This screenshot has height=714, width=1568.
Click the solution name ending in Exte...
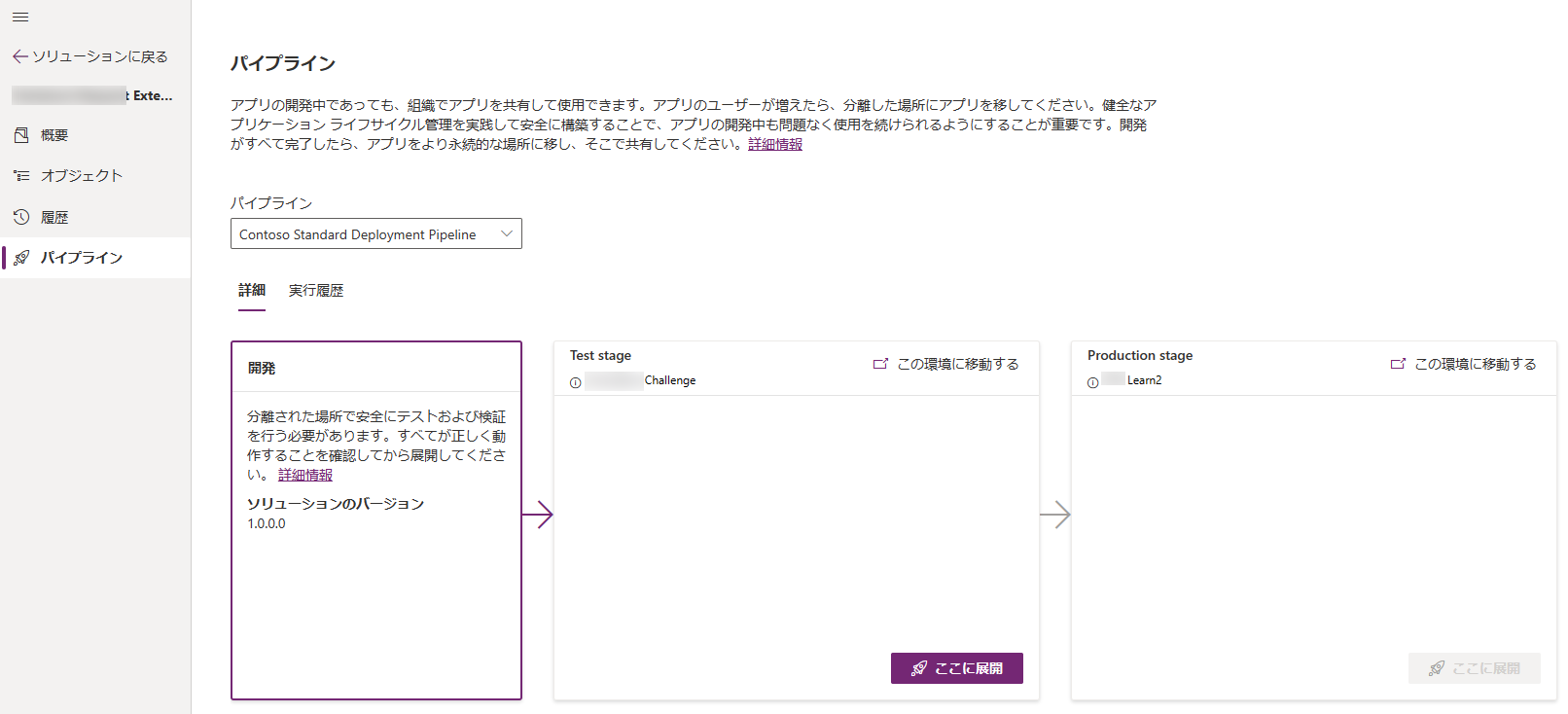click(x=92, y=95)
